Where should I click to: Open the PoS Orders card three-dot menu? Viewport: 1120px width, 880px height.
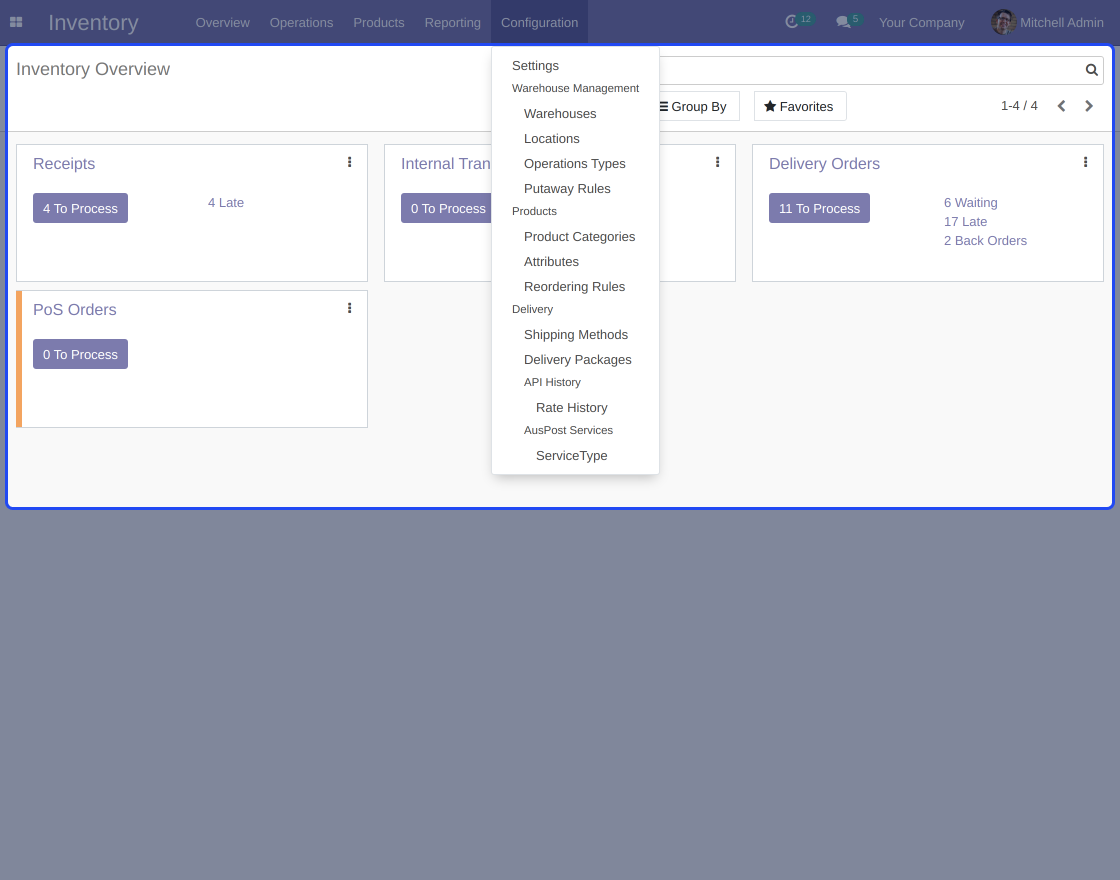tap(349, 308)
